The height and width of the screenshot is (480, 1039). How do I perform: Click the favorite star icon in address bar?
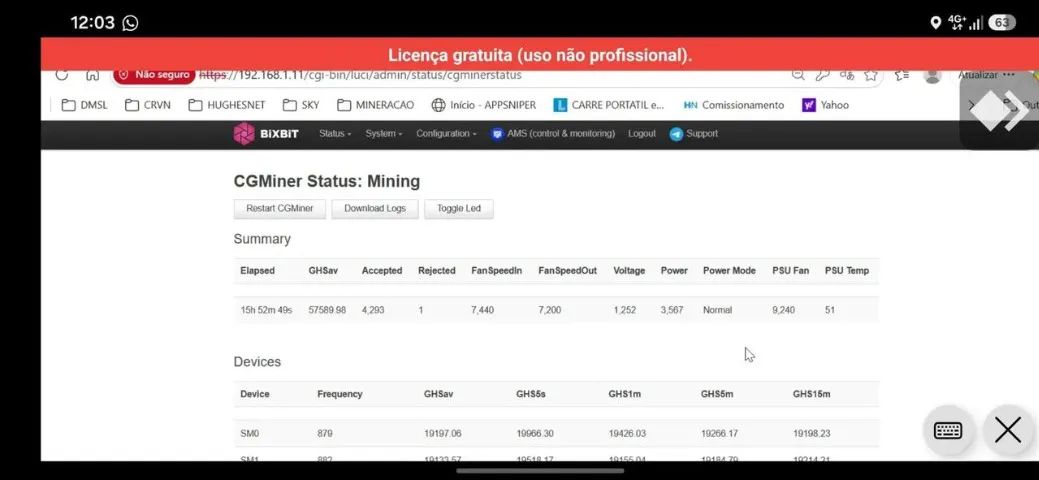871,75
